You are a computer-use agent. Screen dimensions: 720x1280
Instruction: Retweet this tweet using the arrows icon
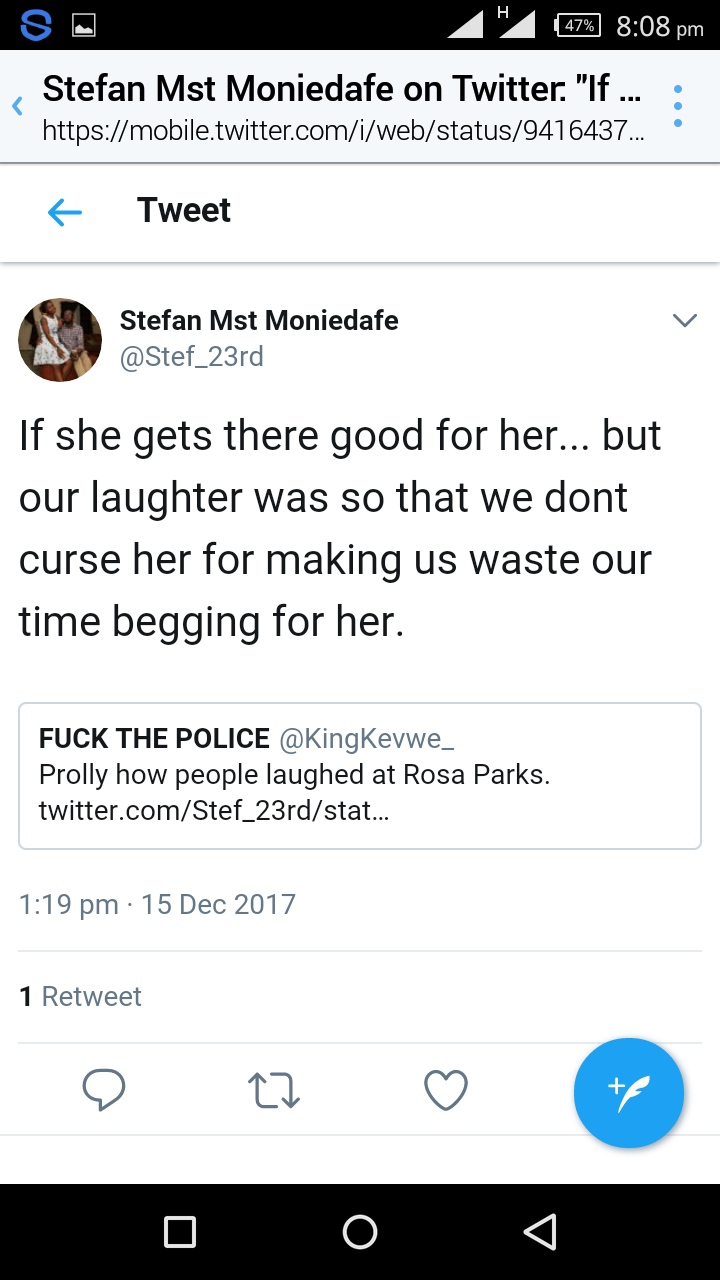274,1090
